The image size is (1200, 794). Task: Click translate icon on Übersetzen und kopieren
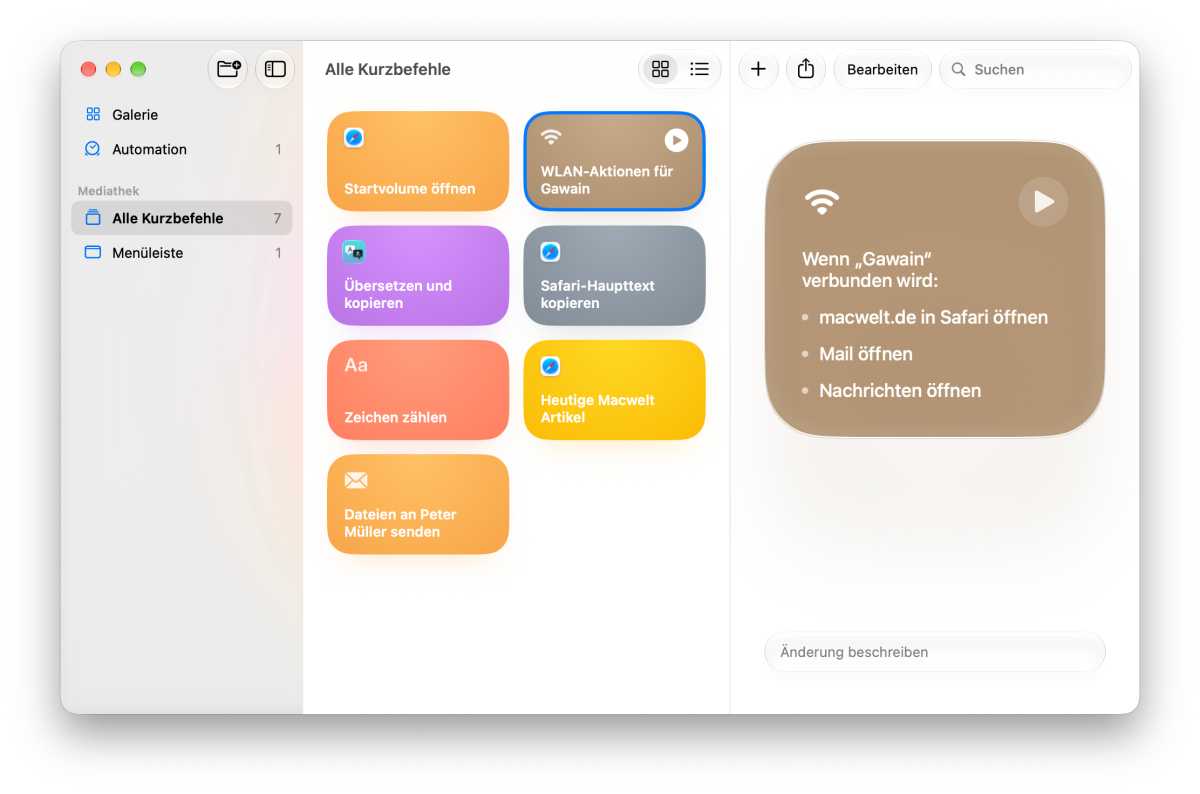(354, 252)
